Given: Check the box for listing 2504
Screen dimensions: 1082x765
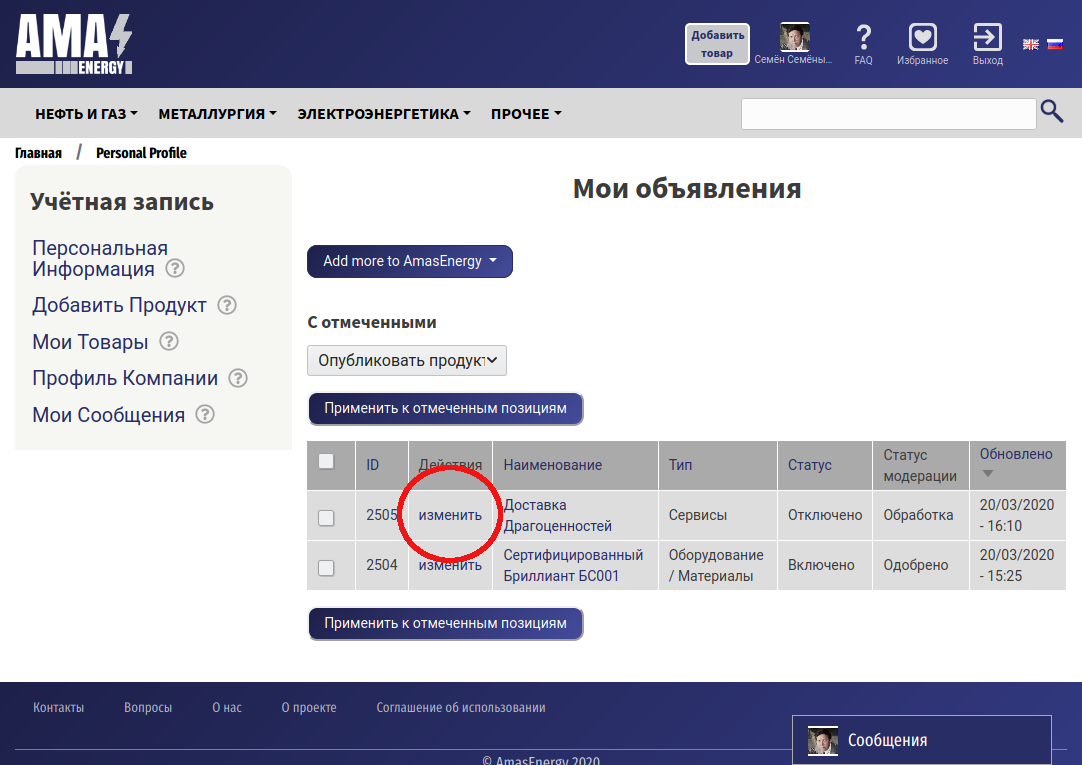Looking at the screenshot, I should coord(326,567).
